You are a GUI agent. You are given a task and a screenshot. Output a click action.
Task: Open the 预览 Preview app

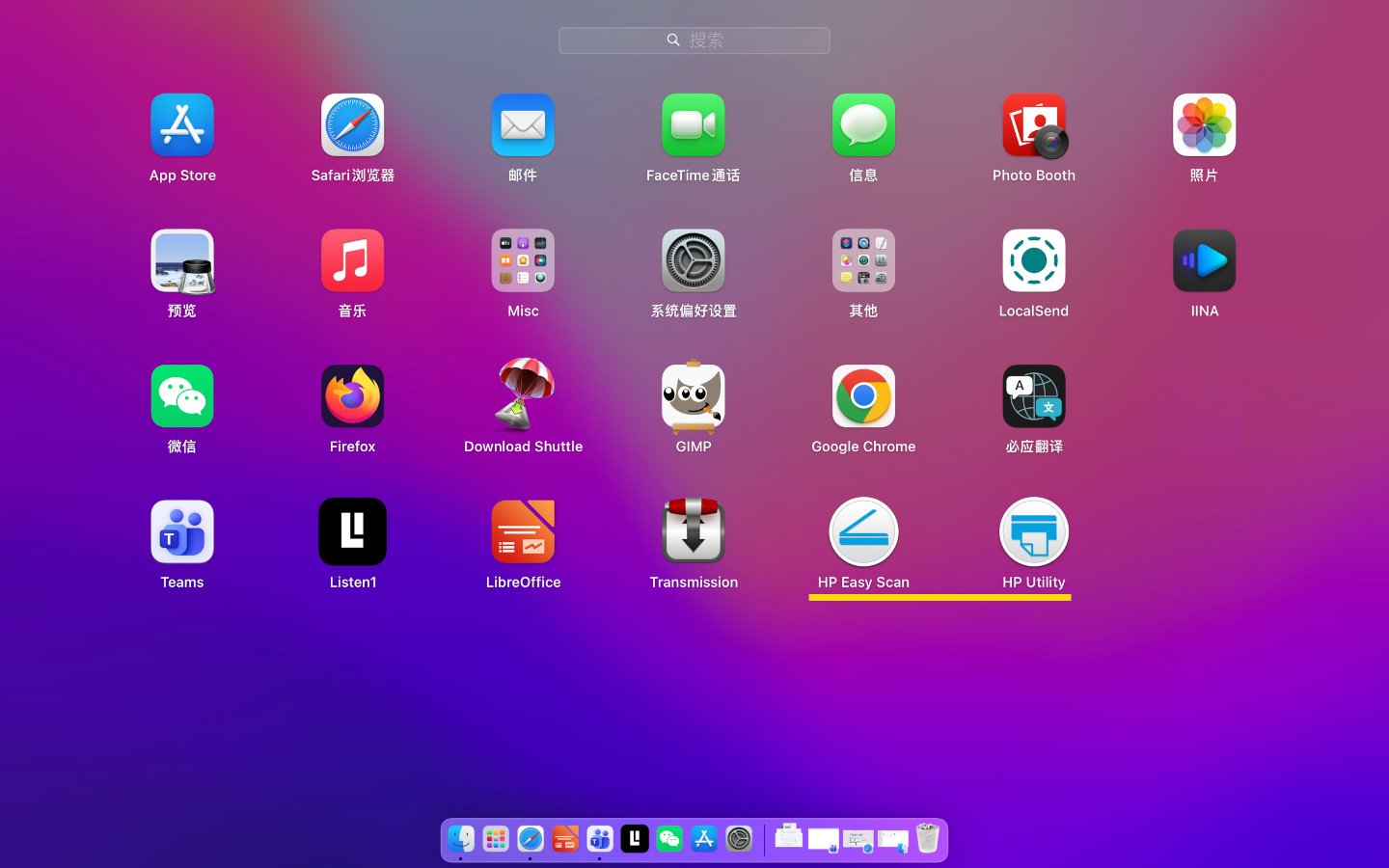pyautogui.click(x=182, y=261)
